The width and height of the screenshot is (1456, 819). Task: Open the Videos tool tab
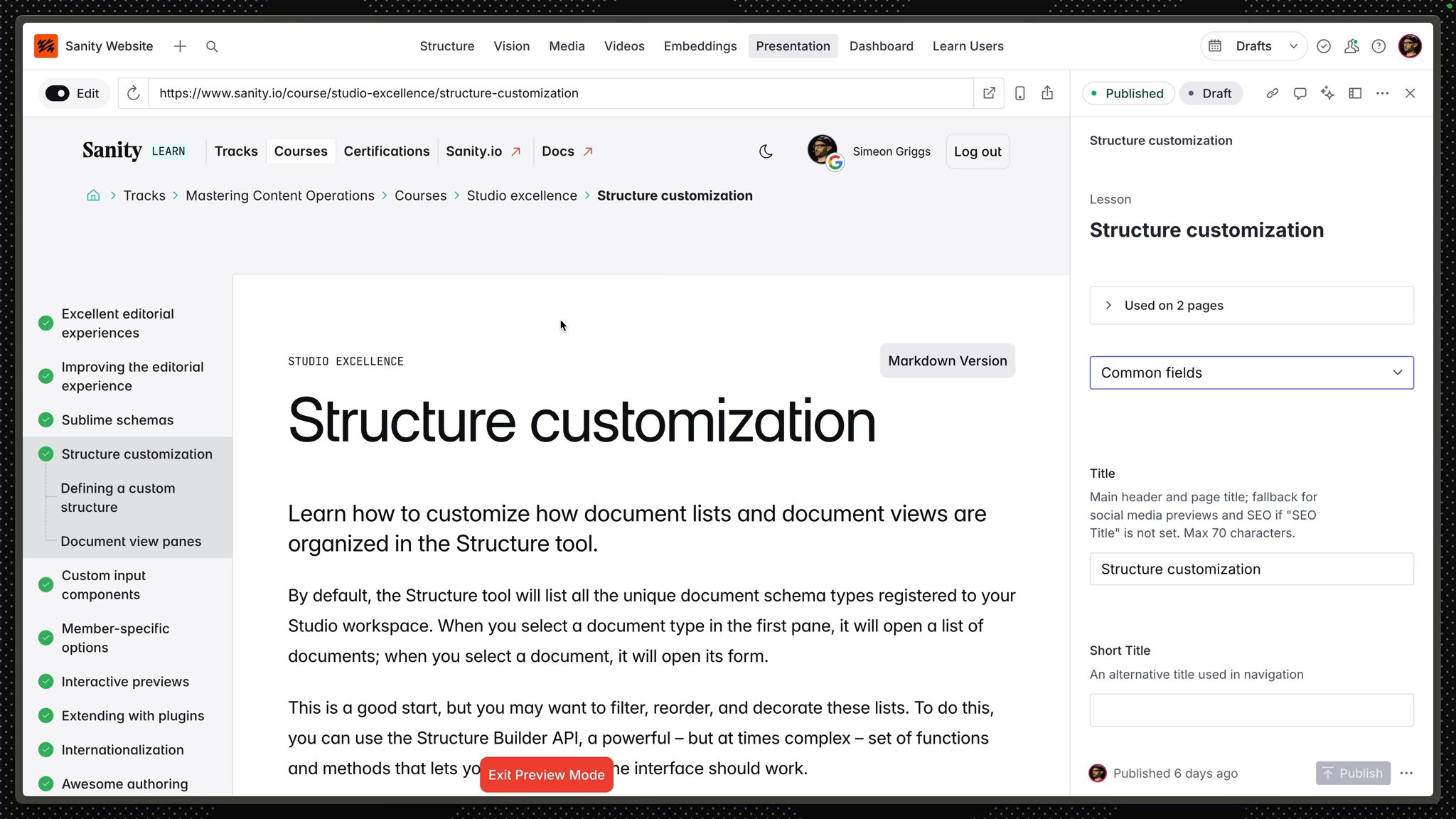pos(624,46)
